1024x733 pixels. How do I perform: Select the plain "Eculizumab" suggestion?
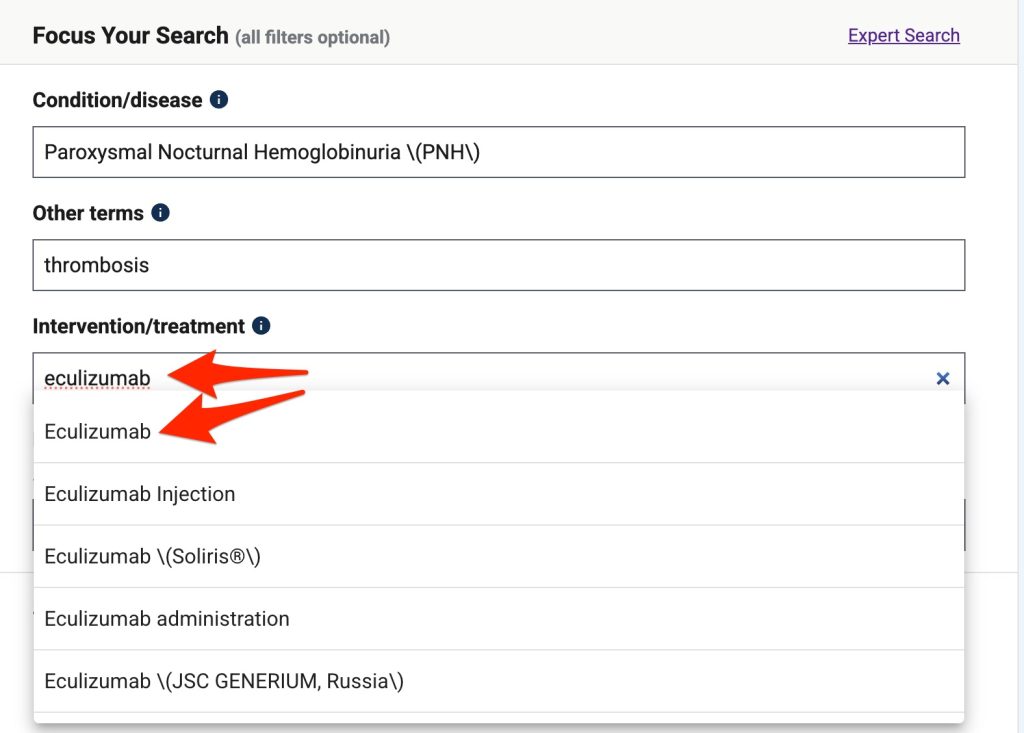pos(98,431)
